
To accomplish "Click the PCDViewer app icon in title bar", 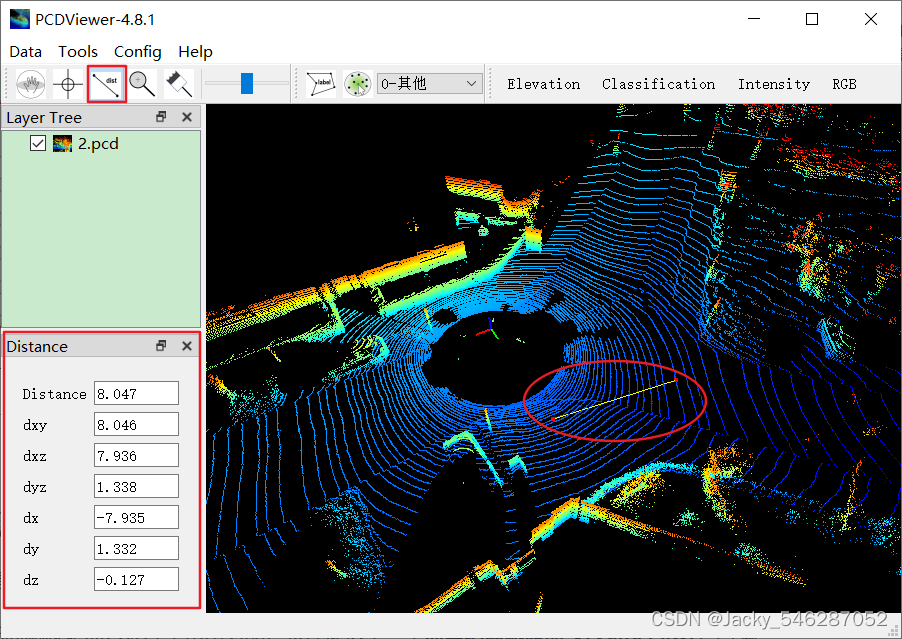I will tap(20, 19).
